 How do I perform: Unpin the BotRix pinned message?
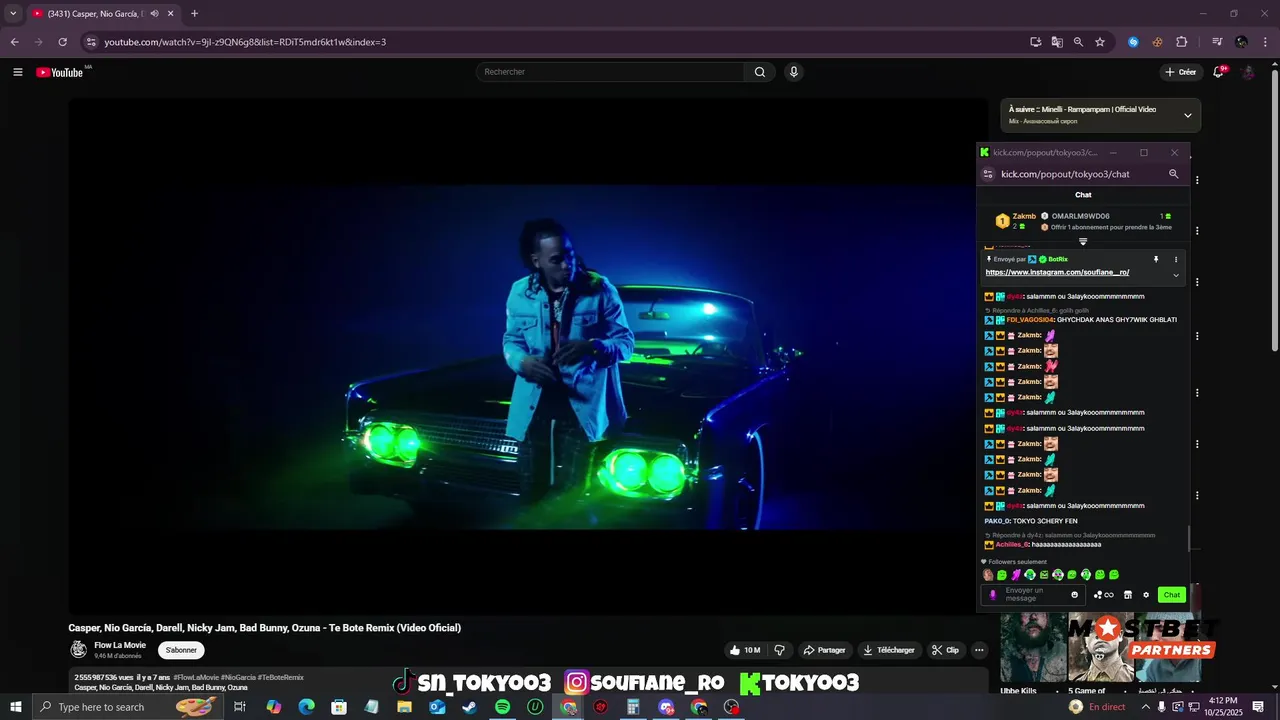1156,259
